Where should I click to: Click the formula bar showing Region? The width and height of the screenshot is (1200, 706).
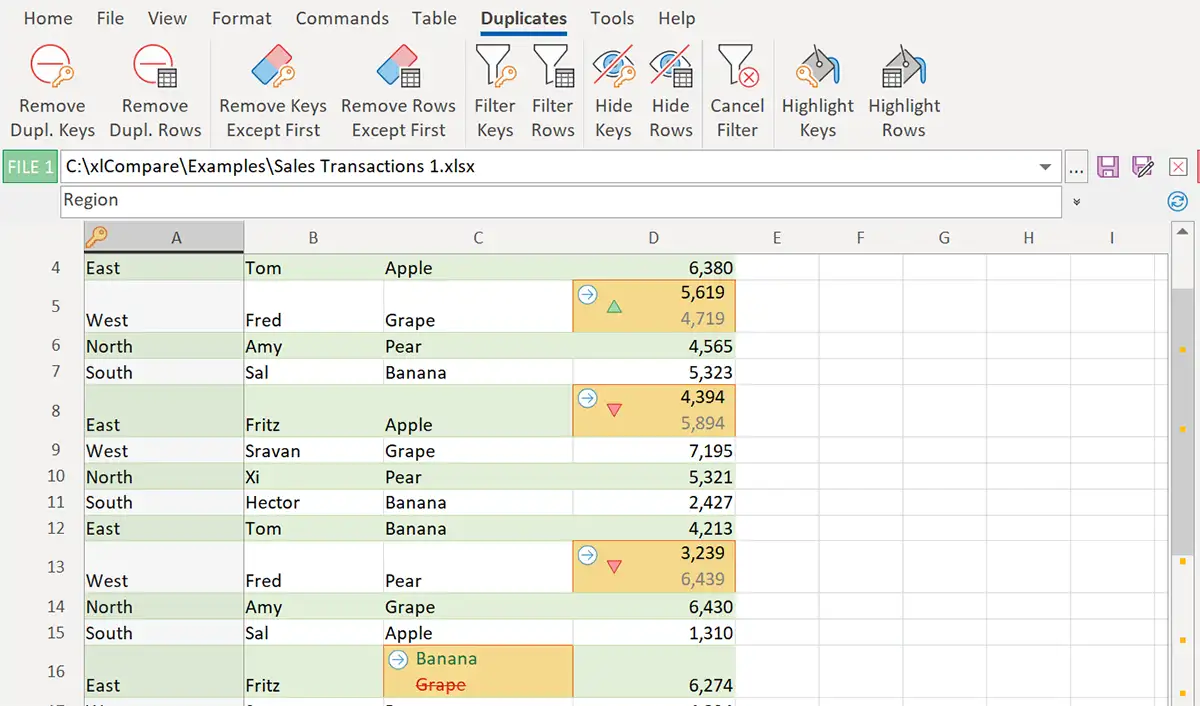tap(560, 201)
